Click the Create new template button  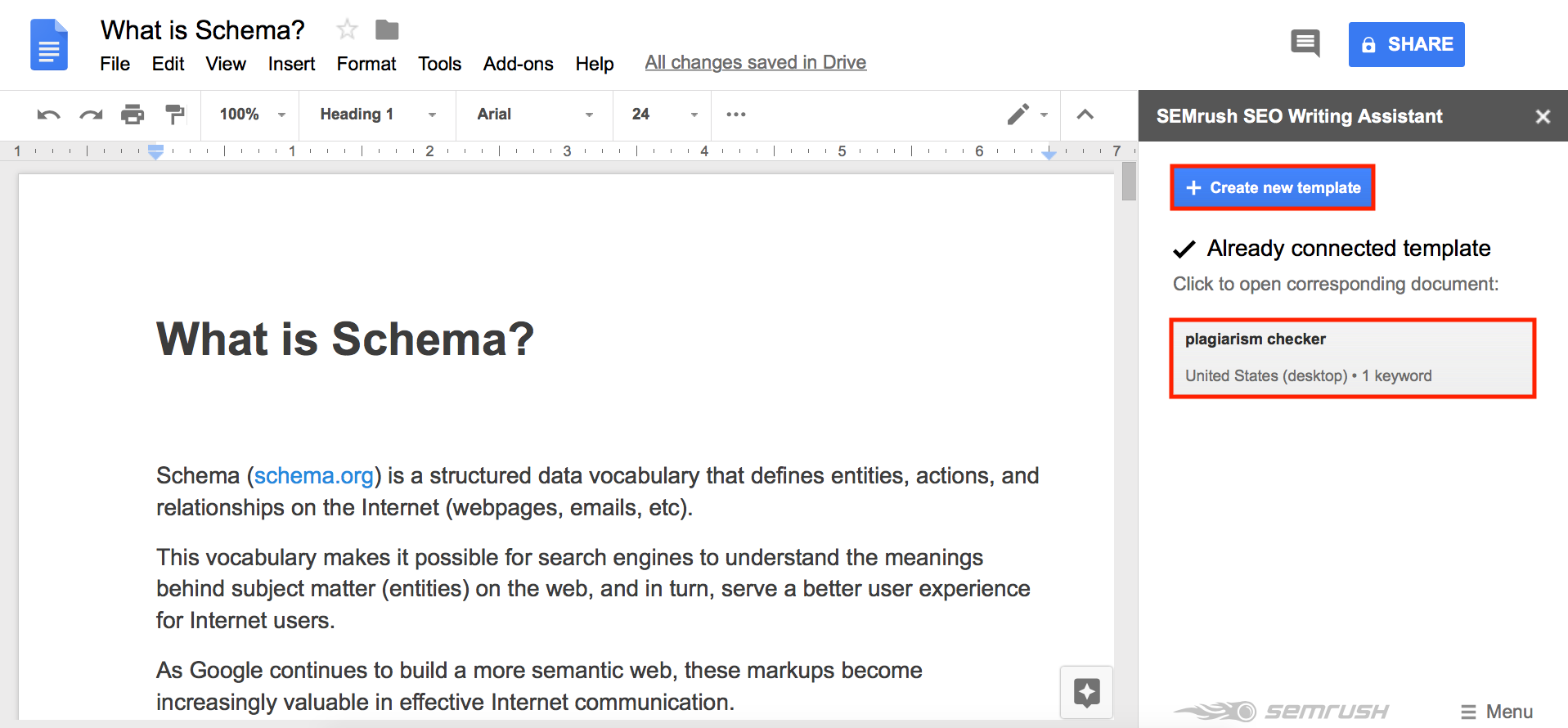click(x=1273, y=188)
